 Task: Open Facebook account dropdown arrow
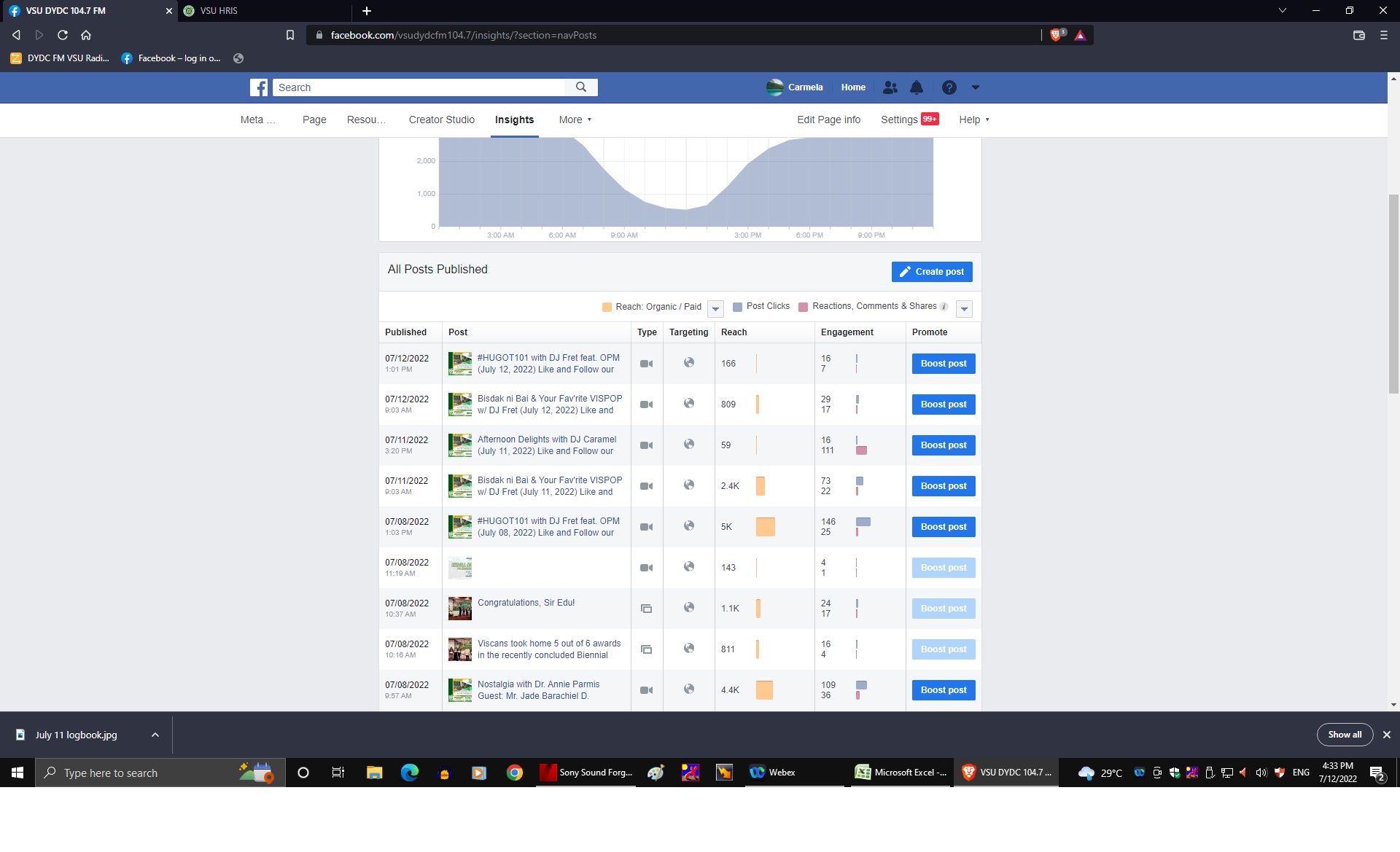(x=975, y=87)
